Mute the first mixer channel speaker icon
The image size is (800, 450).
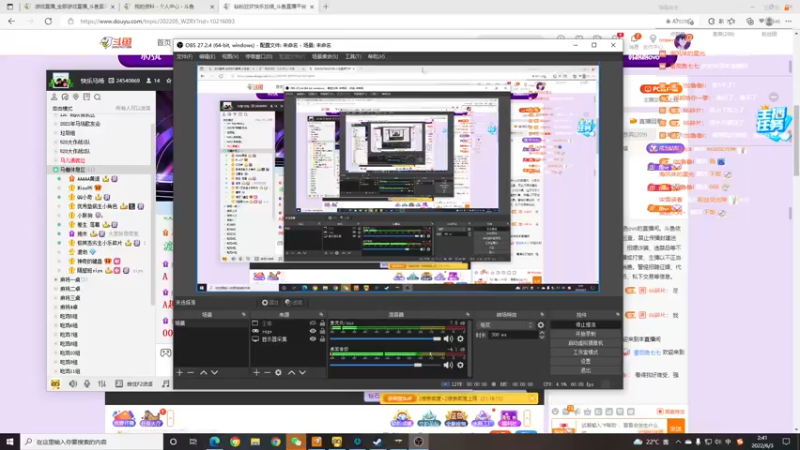(x=448, y=339)
